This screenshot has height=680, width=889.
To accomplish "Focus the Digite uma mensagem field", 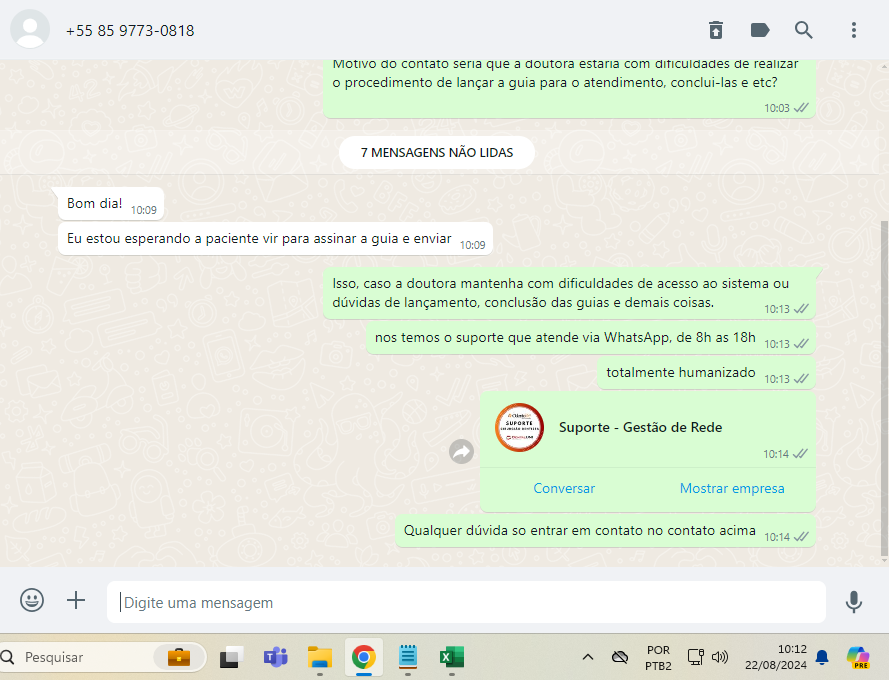I will tap(466, 602).
